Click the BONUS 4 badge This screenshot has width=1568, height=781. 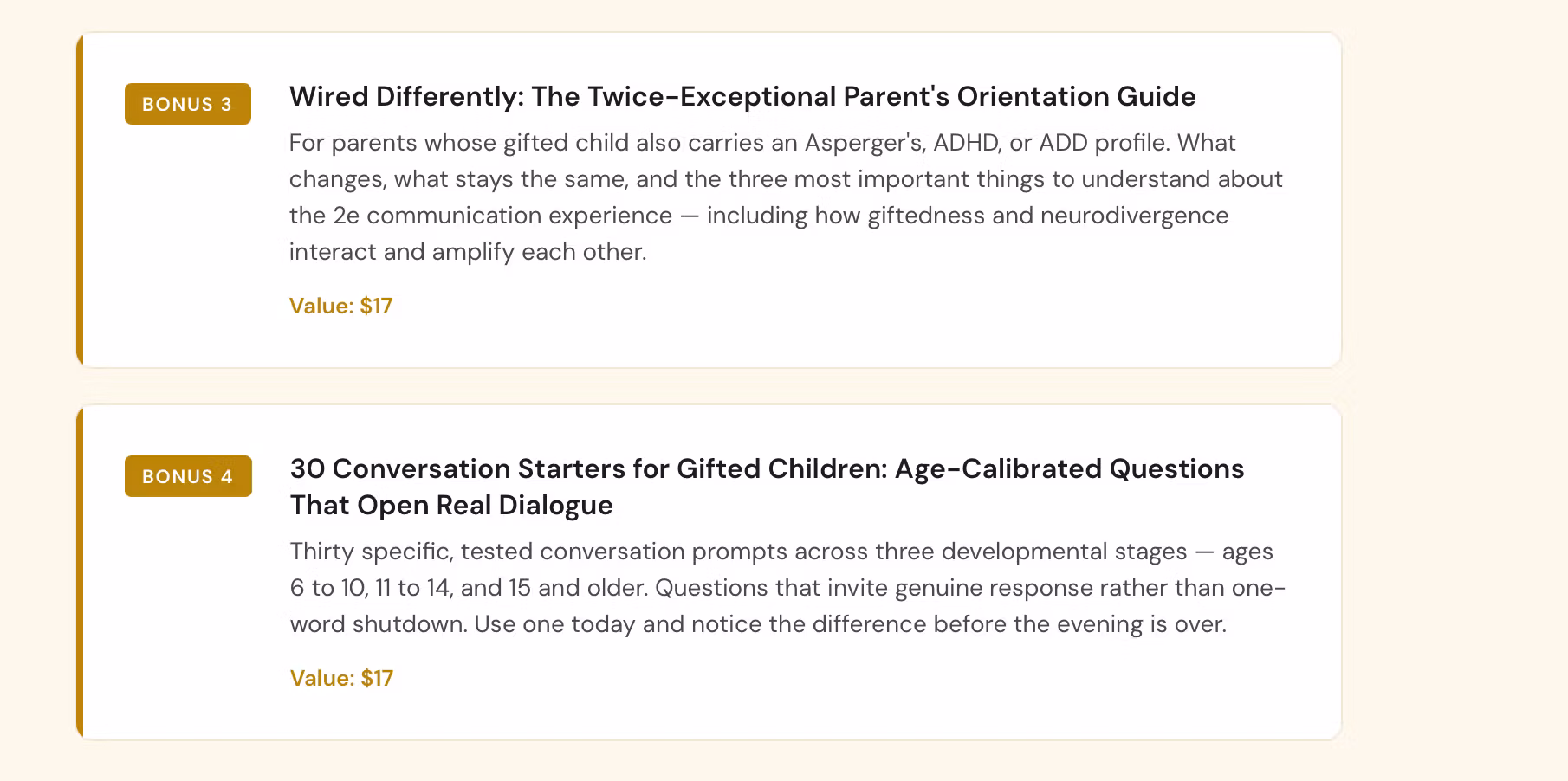[188, 476]
